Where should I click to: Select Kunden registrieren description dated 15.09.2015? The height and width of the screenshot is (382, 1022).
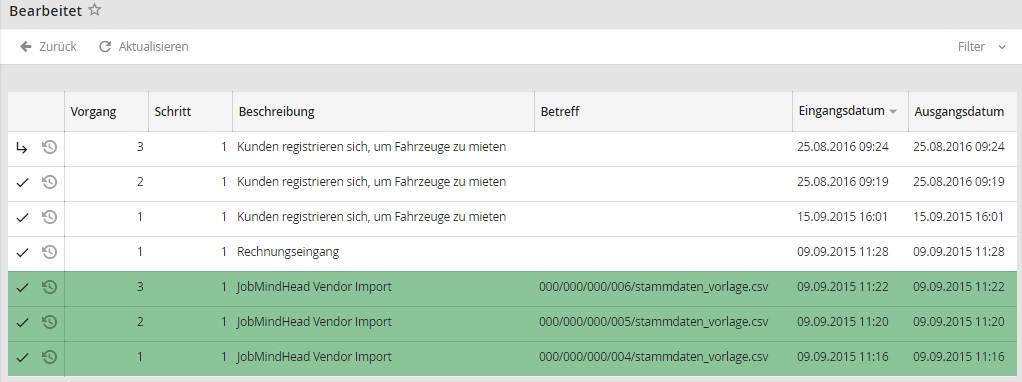coord(372,217)
